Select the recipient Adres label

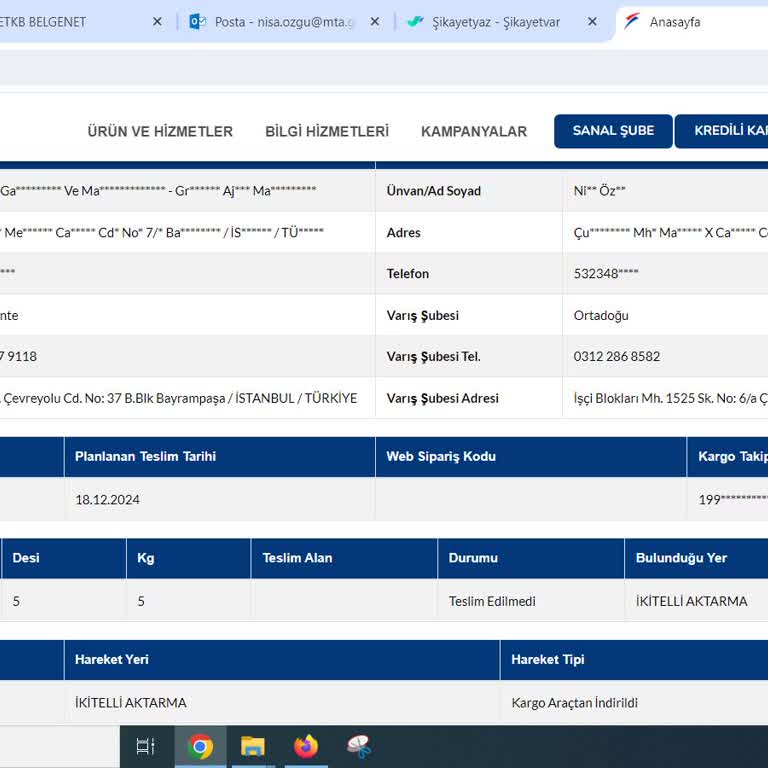coord(404,233)
